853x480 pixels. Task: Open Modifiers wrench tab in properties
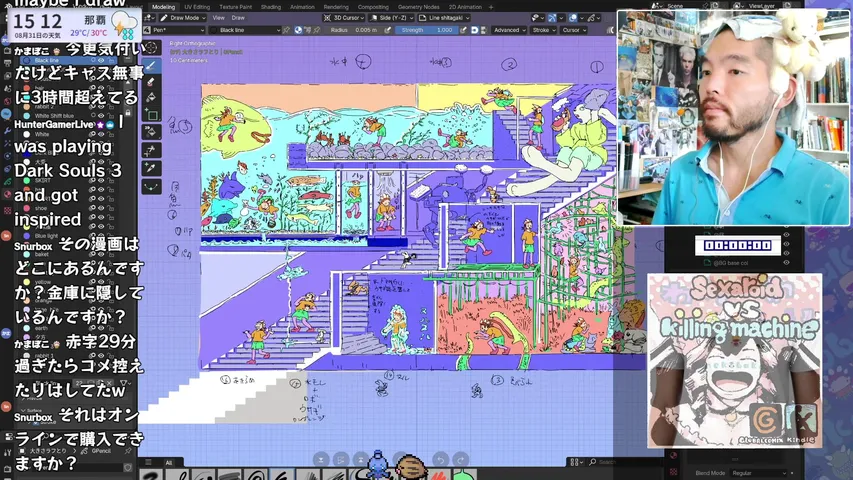point(7,131)
